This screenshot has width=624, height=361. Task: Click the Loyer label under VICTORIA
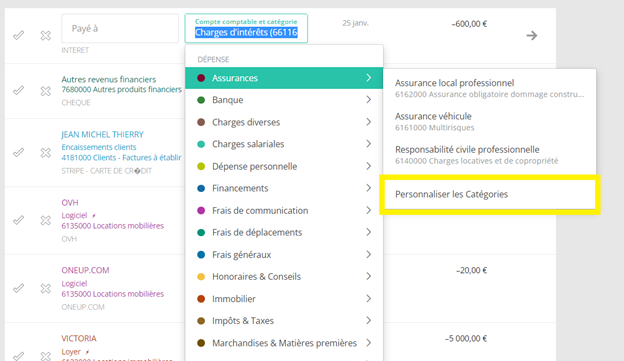coord(71,352)
